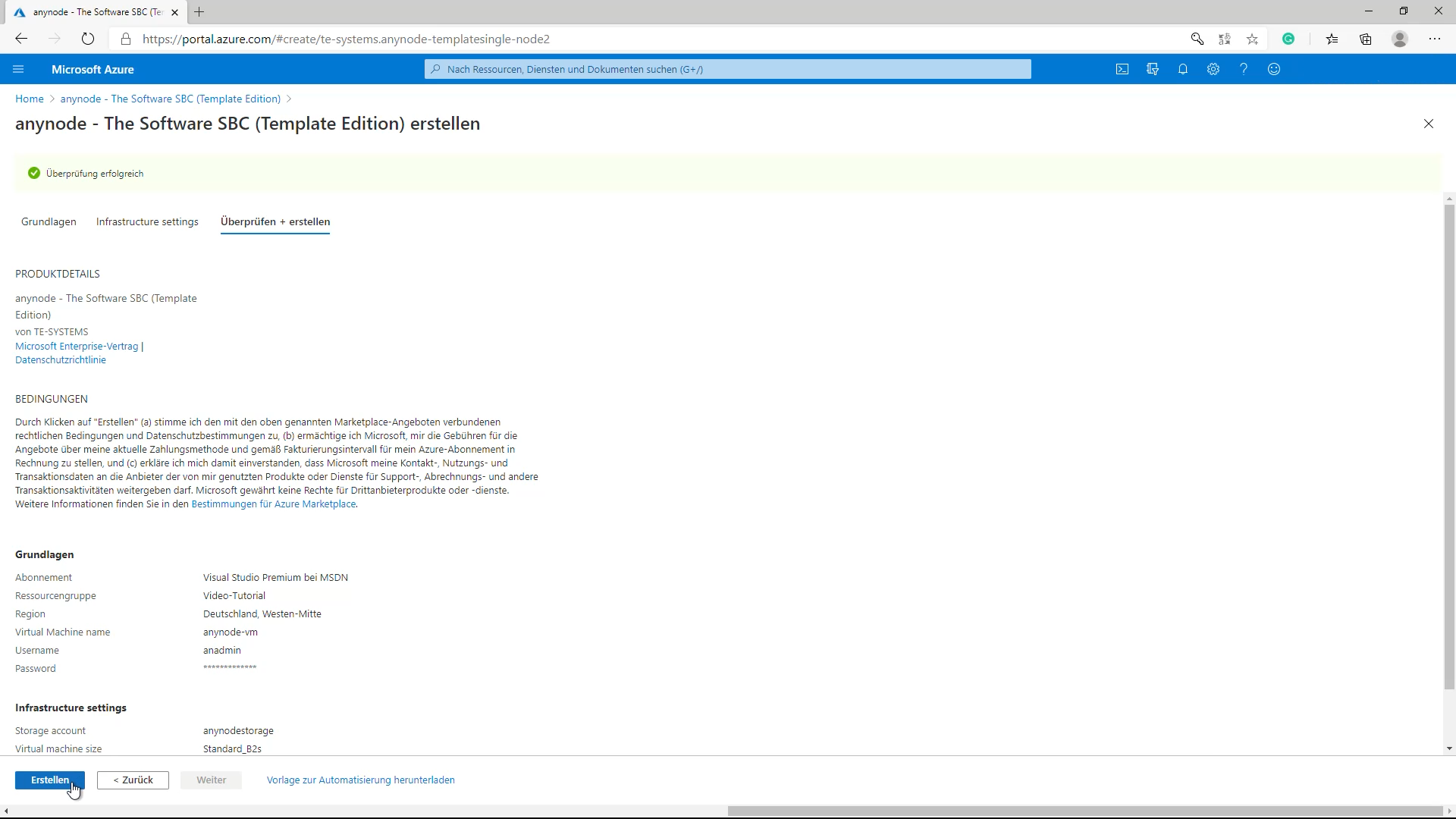The image size is (1456, 819).
Task: Click the < Zurück button
Action: 133,780
